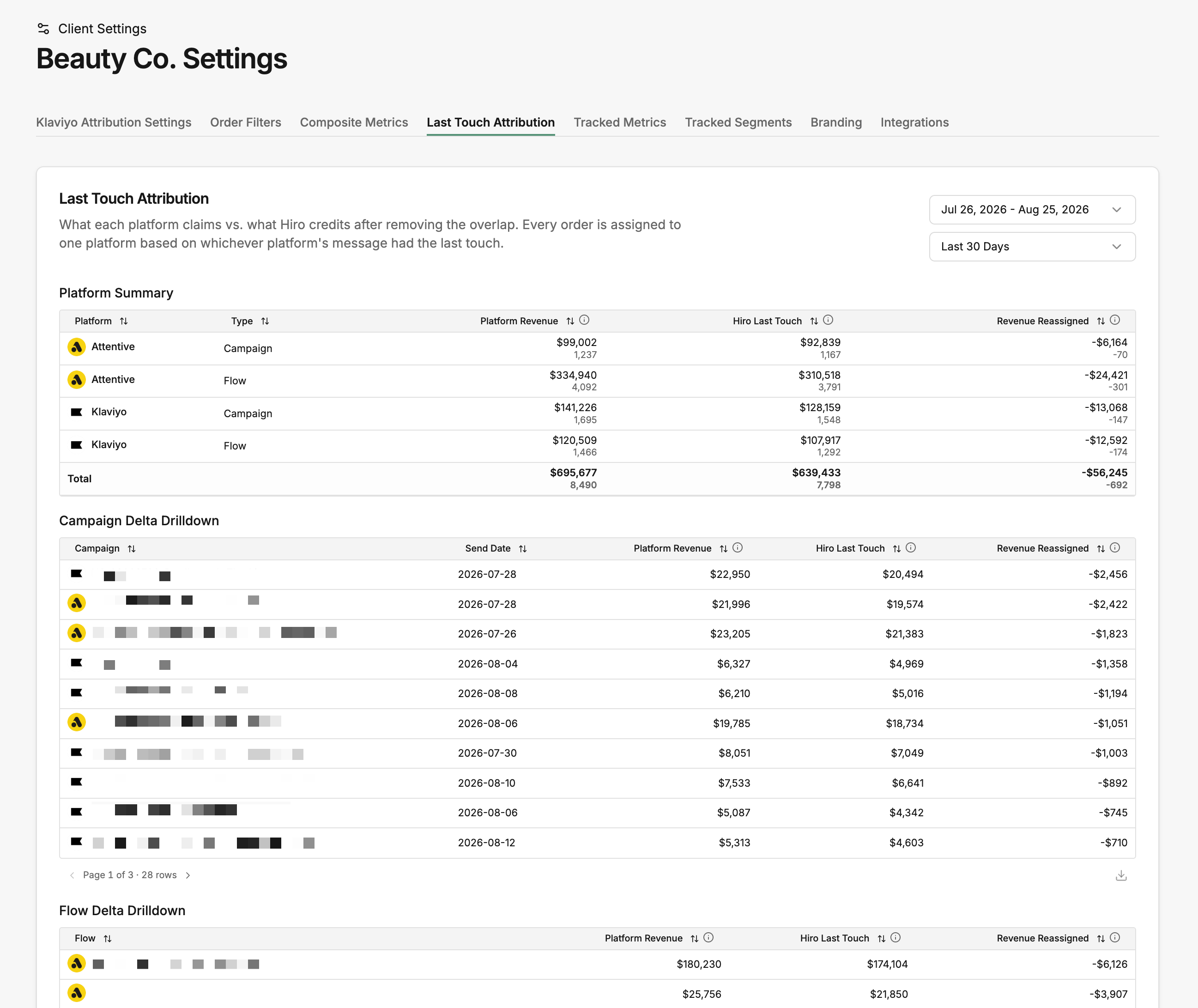
Task: Show info for Campaign Drilldown Hiro Last Touch
Action: [911, 547]
